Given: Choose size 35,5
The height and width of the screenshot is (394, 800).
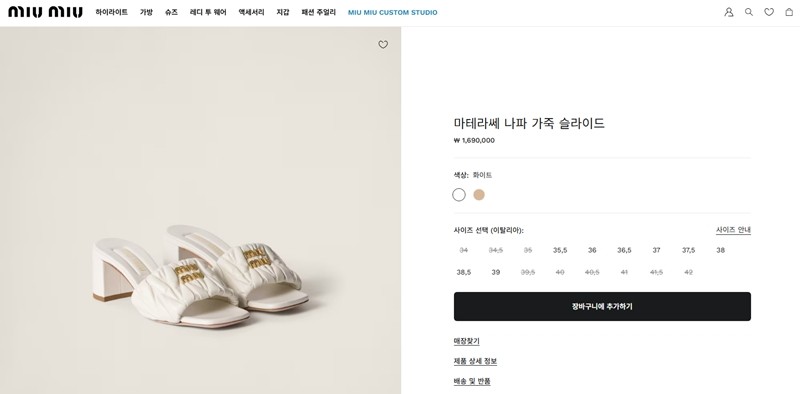Looking at the screenshot, I should (560, 250).
